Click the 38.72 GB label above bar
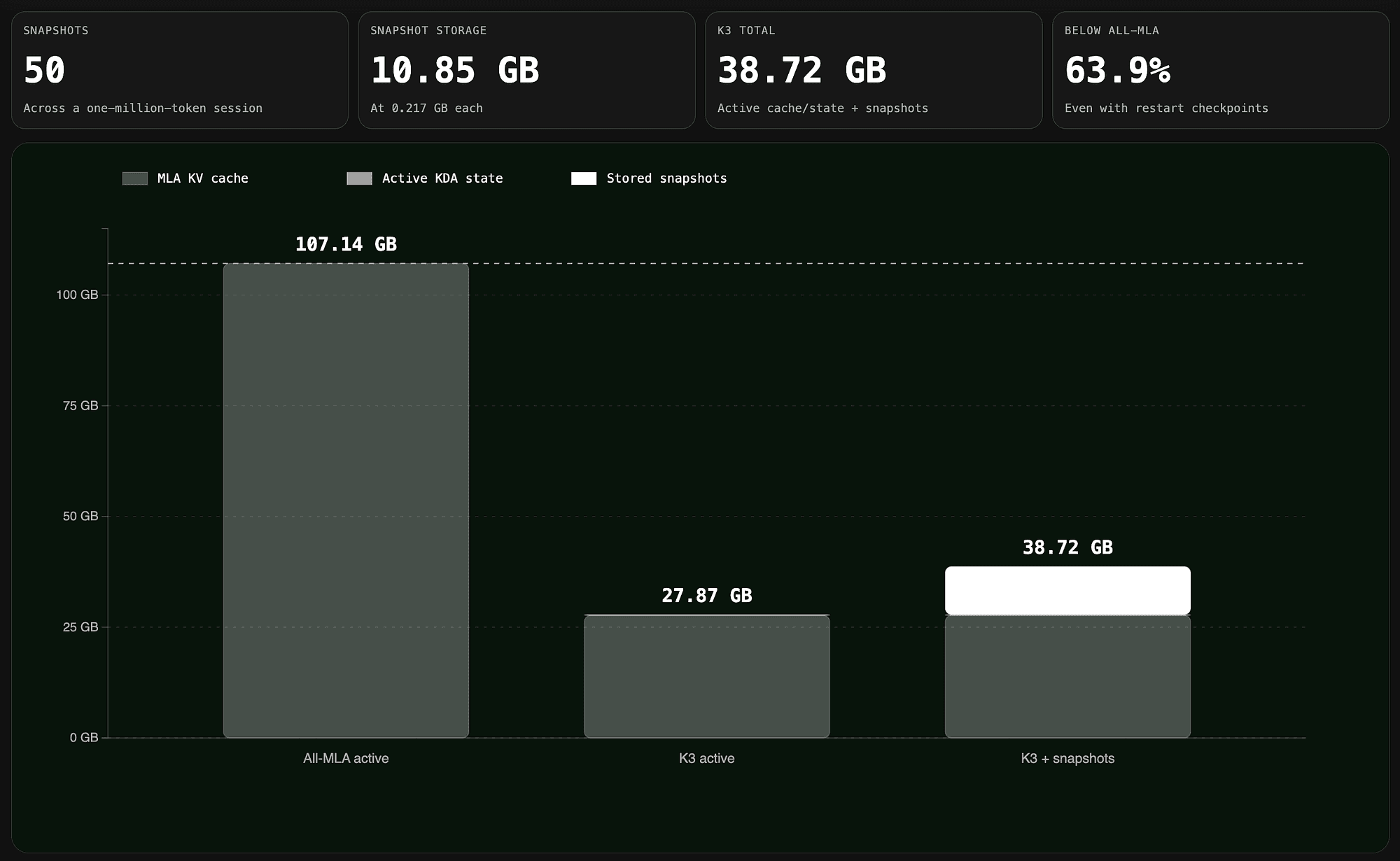This screenshot has height=861, width=1400. pyautogui.click(x=1067, y=547)
